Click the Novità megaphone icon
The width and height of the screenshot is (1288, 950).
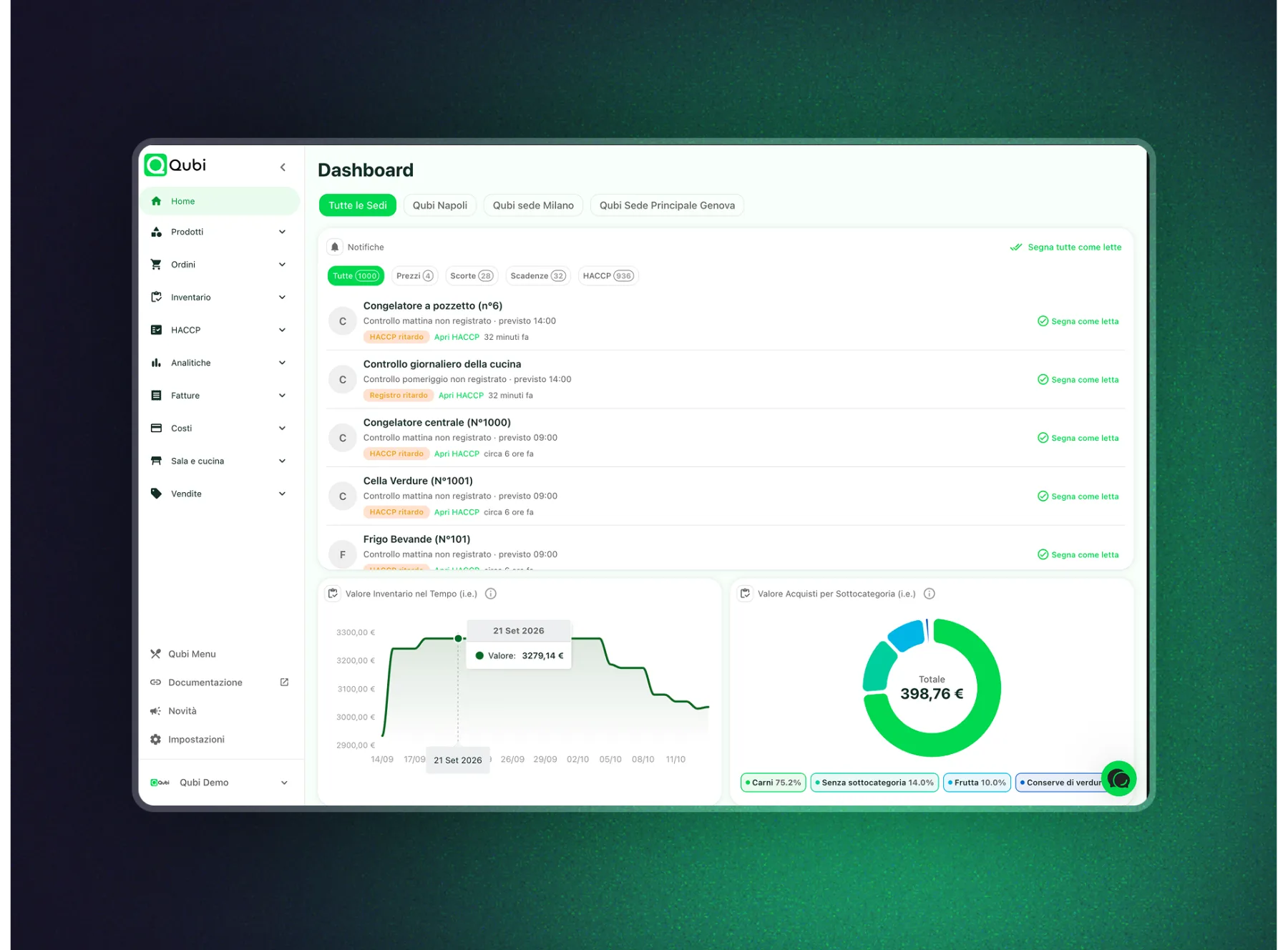click(155, 711)
